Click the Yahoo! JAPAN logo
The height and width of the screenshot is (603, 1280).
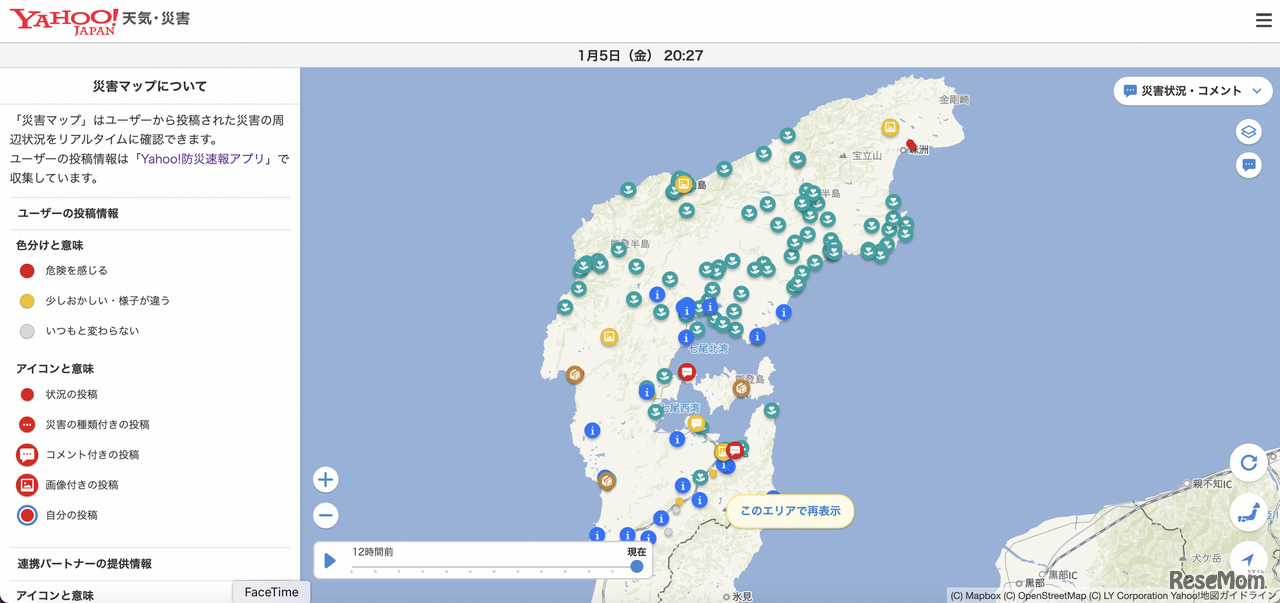(64, 21)
